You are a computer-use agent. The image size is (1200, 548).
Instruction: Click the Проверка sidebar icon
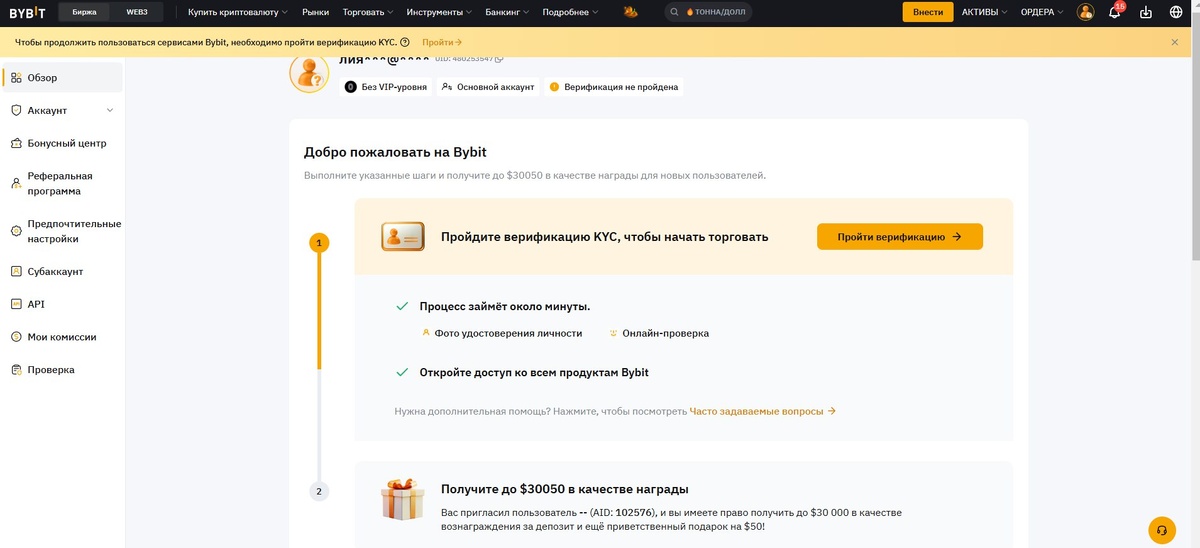(x=16, y=369)
